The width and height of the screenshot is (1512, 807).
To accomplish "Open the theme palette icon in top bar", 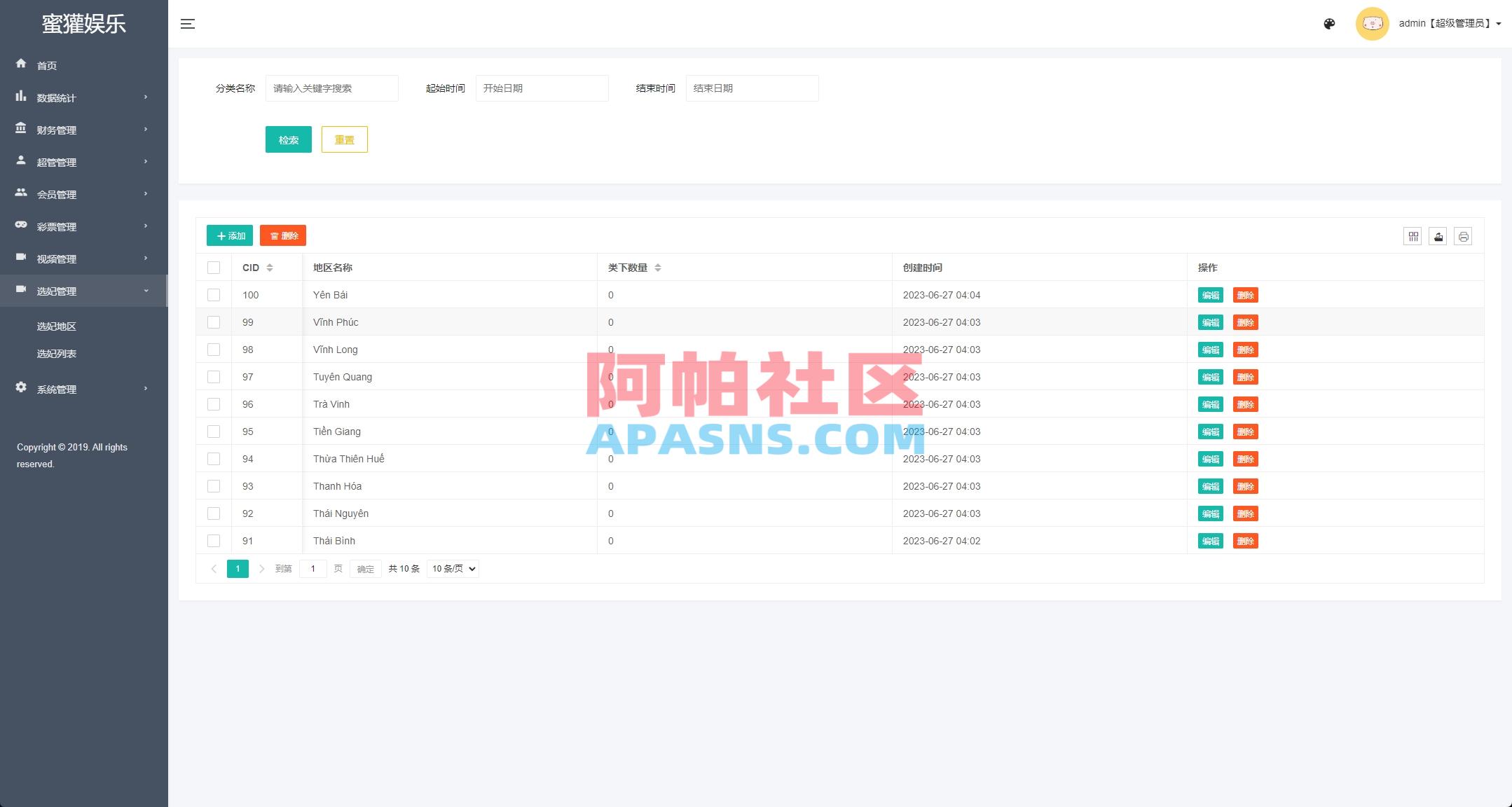I will (x=1329, y=23).
